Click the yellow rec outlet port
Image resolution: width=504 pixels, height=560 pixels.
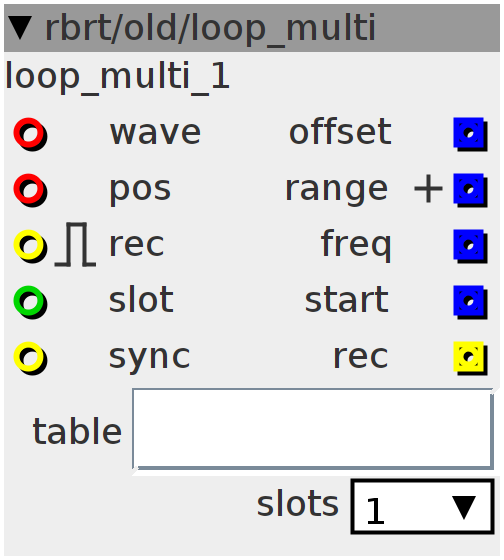tap(470, 358)
